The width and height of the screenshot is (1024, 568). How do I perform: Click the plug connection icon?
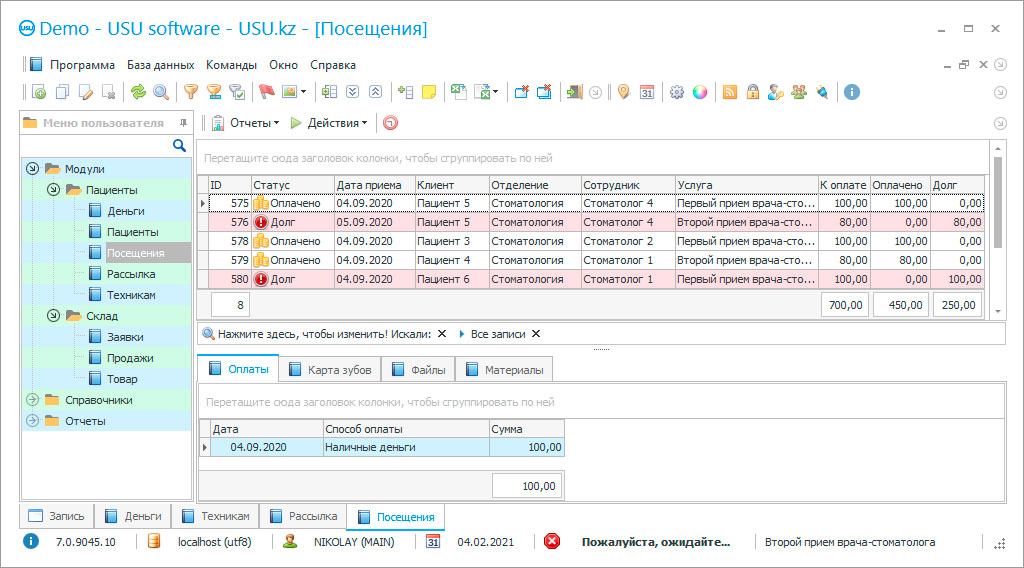[822, 92]
